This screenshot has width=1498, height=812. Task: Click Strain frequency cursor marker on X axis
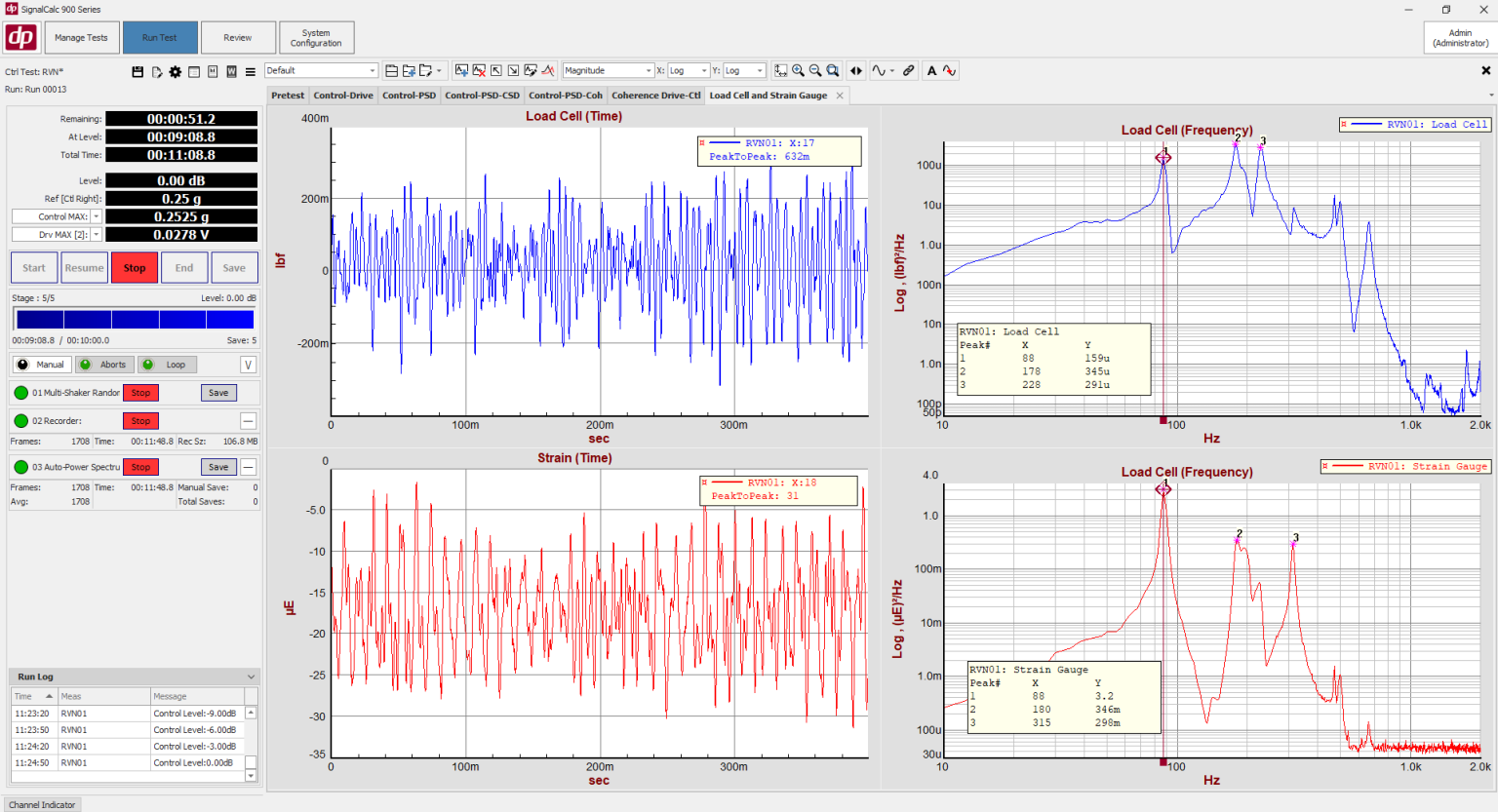click(1163, 762)
